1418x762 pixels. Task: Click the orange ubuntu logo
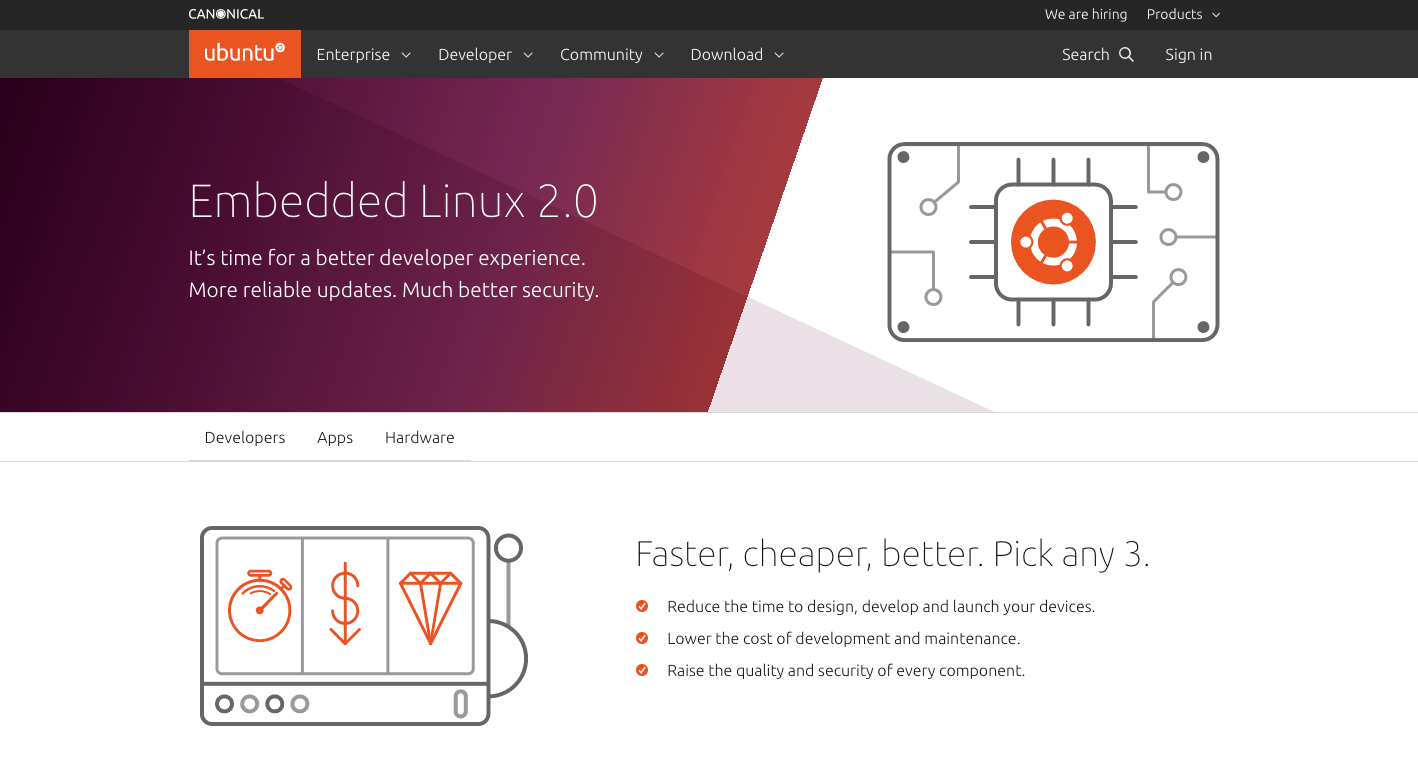tap(245, 54)
